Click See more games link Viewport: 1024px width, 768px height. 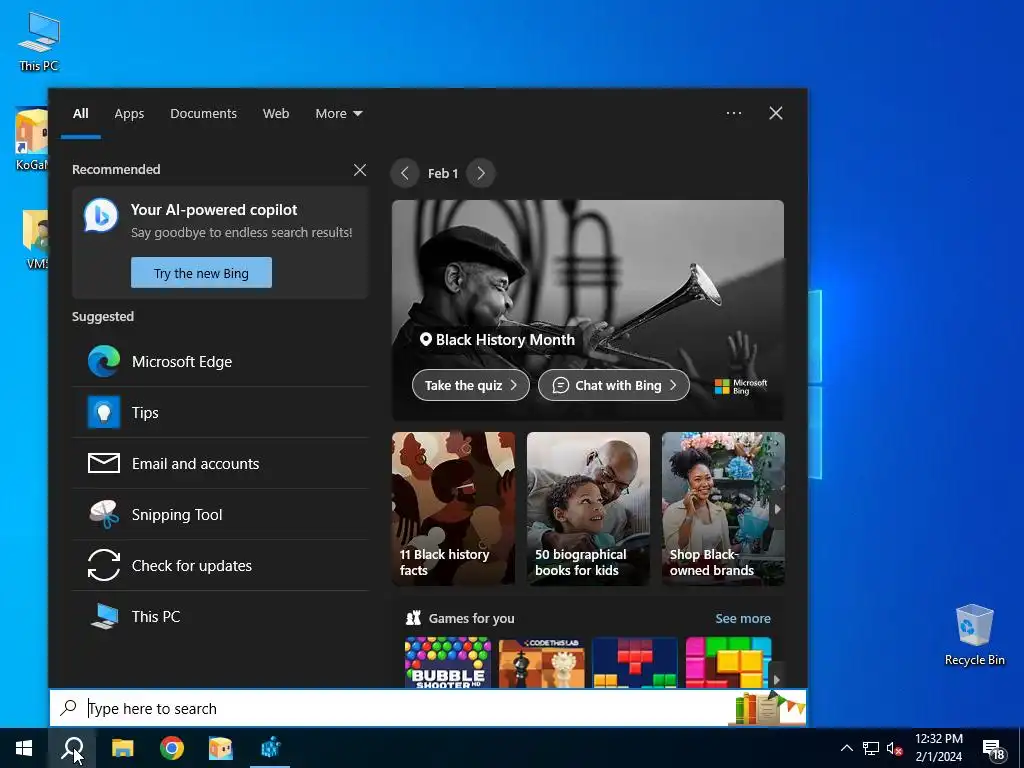[743, 618]
